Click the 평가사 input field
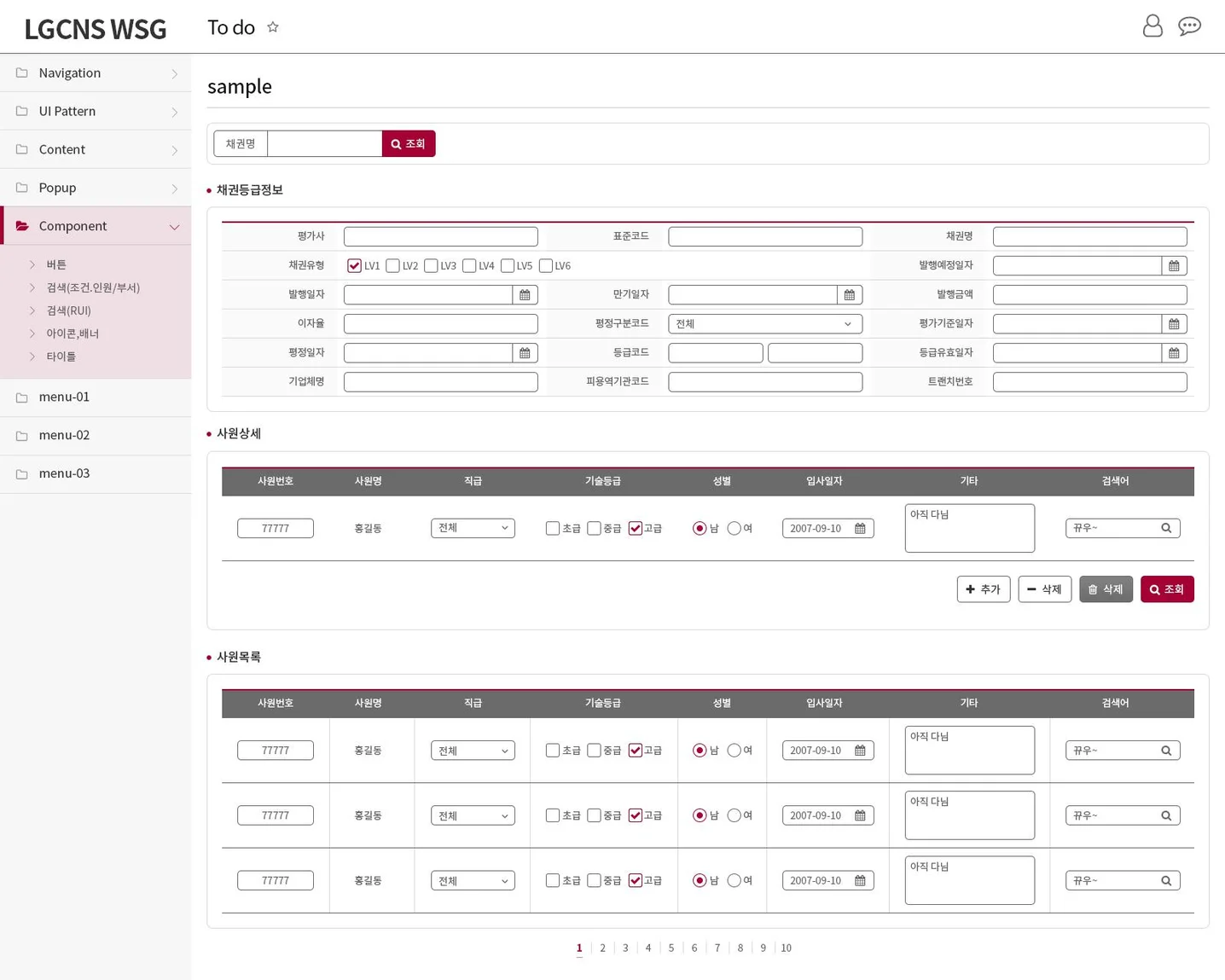Image resolution: width=1225 pixels, height=980 pixels. (x=441, y=236)
